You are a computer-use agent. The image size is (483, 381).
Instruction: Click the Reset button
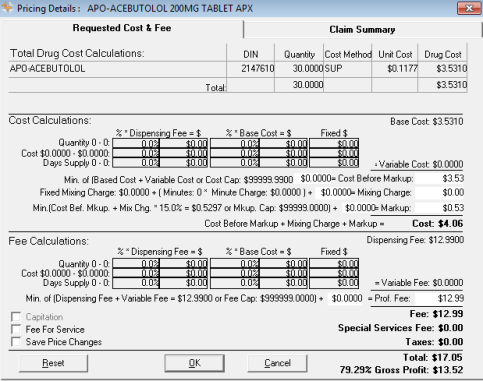(53, 363)
